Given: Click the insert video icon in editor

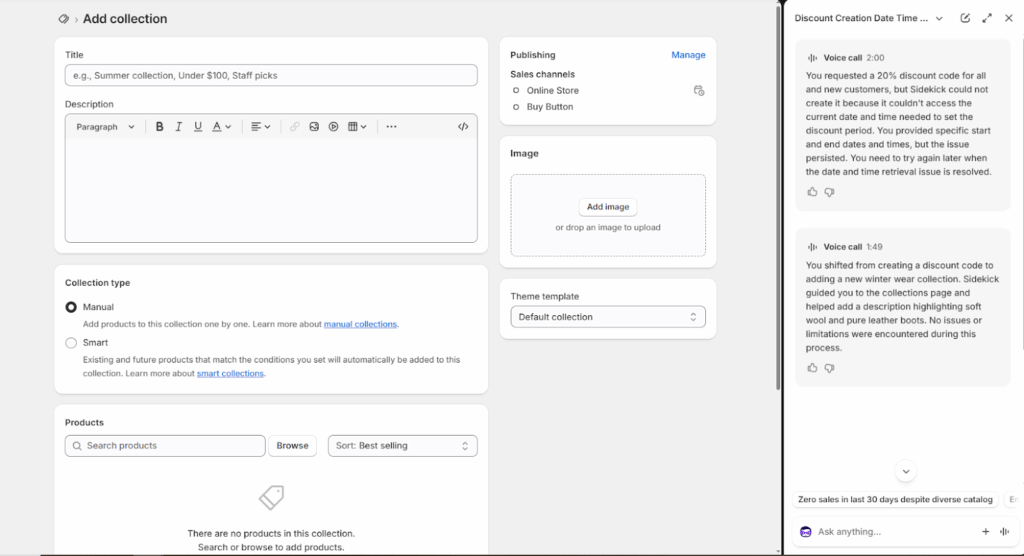Looking at the screenshot, I should pyautogui.click(x=334, y=127).
